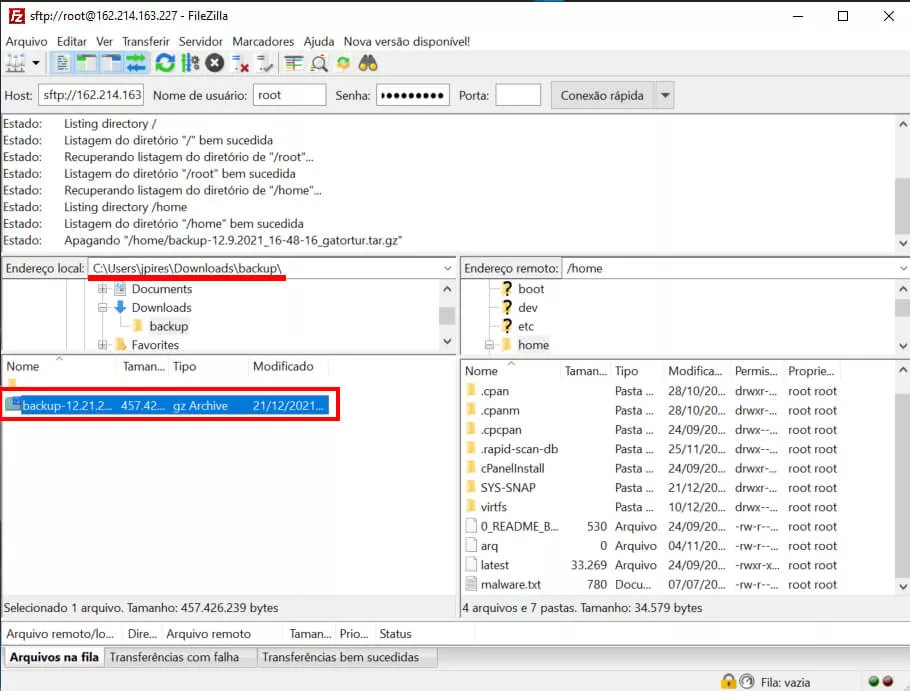Toggle processing of transfer queue
This screenshot has width=910, height=691.
[x=190, y=63]
